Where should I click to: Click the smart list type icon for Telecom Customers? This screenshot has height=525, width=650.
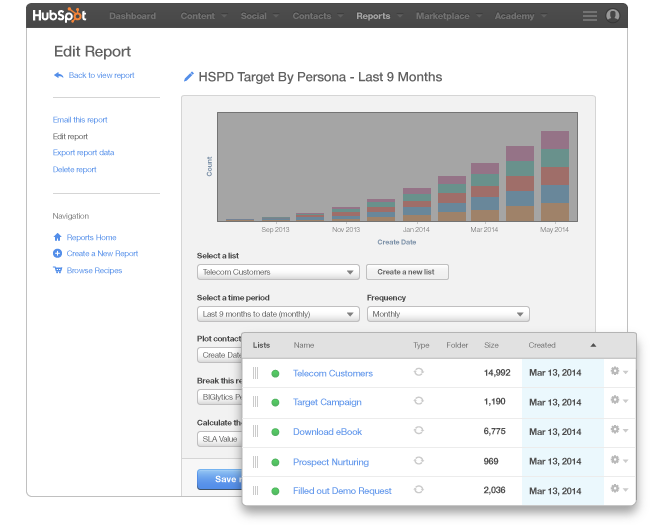pyautogui.click(x=419, y=372)
